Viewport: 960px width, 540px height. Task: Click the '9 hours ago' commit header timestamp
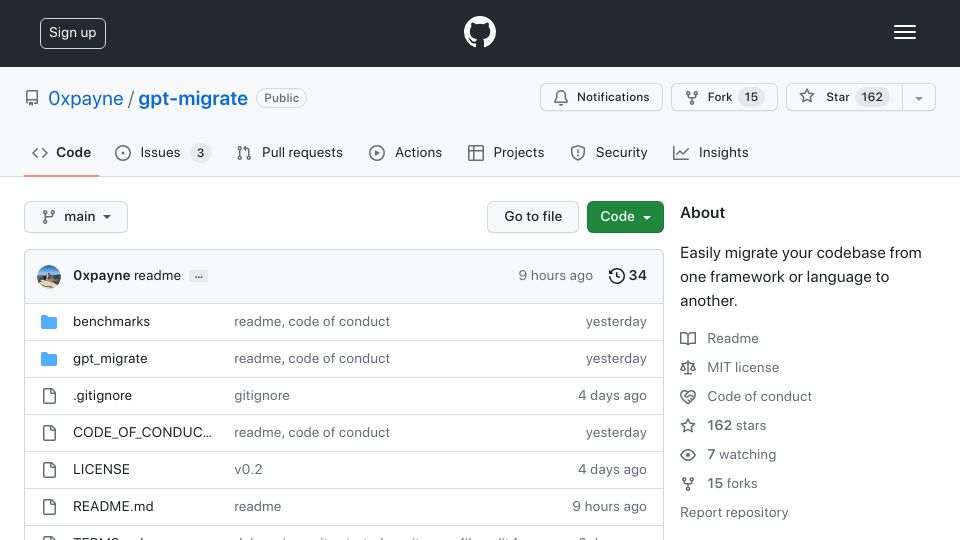[x=555, y=276]
